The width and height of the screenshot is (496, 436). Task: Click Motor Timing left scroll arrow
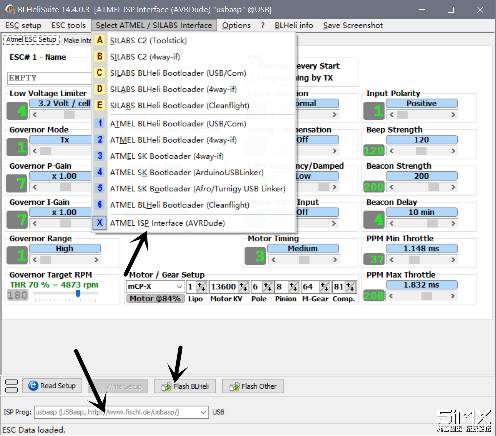coord(273,260)
